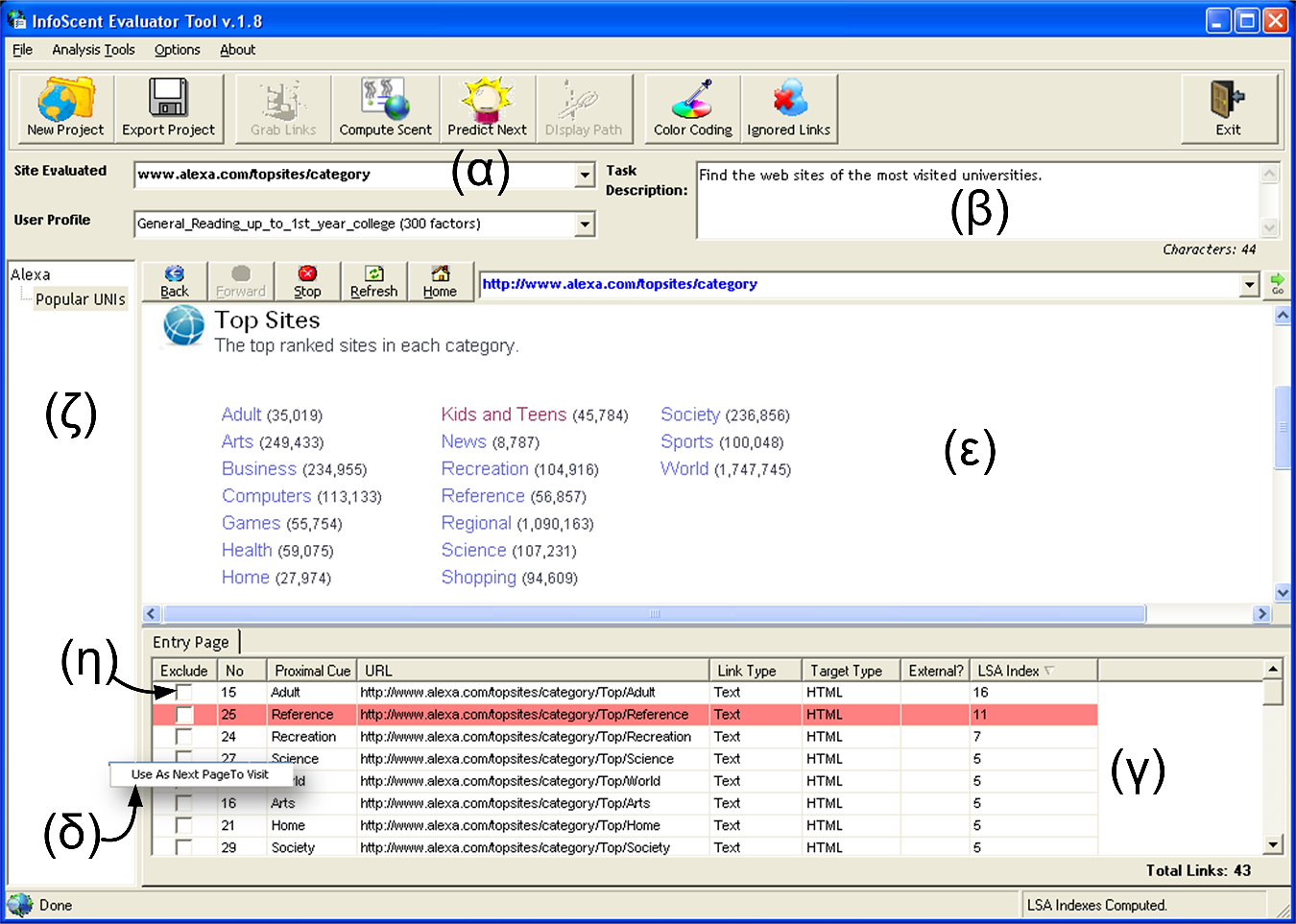Screen dimensions: 1296x924
Task: Open the Games category link
Action: pyautogui.click(x=252, y=523)
